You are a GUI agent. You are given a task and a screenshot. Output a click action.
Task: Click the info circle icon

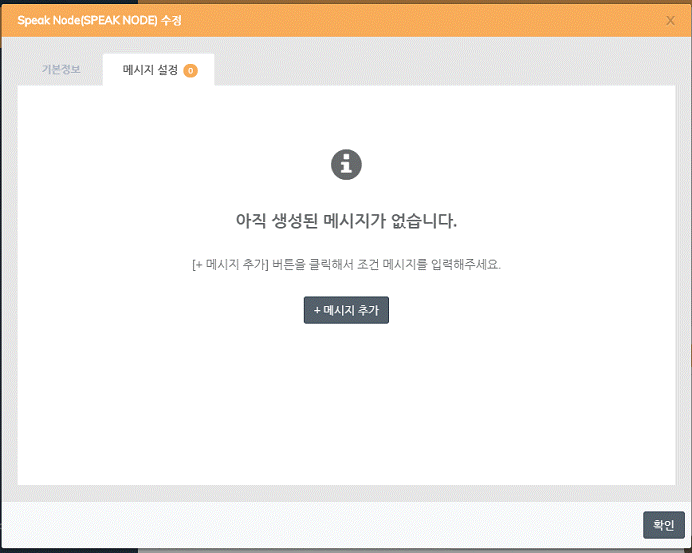[346, 165]
